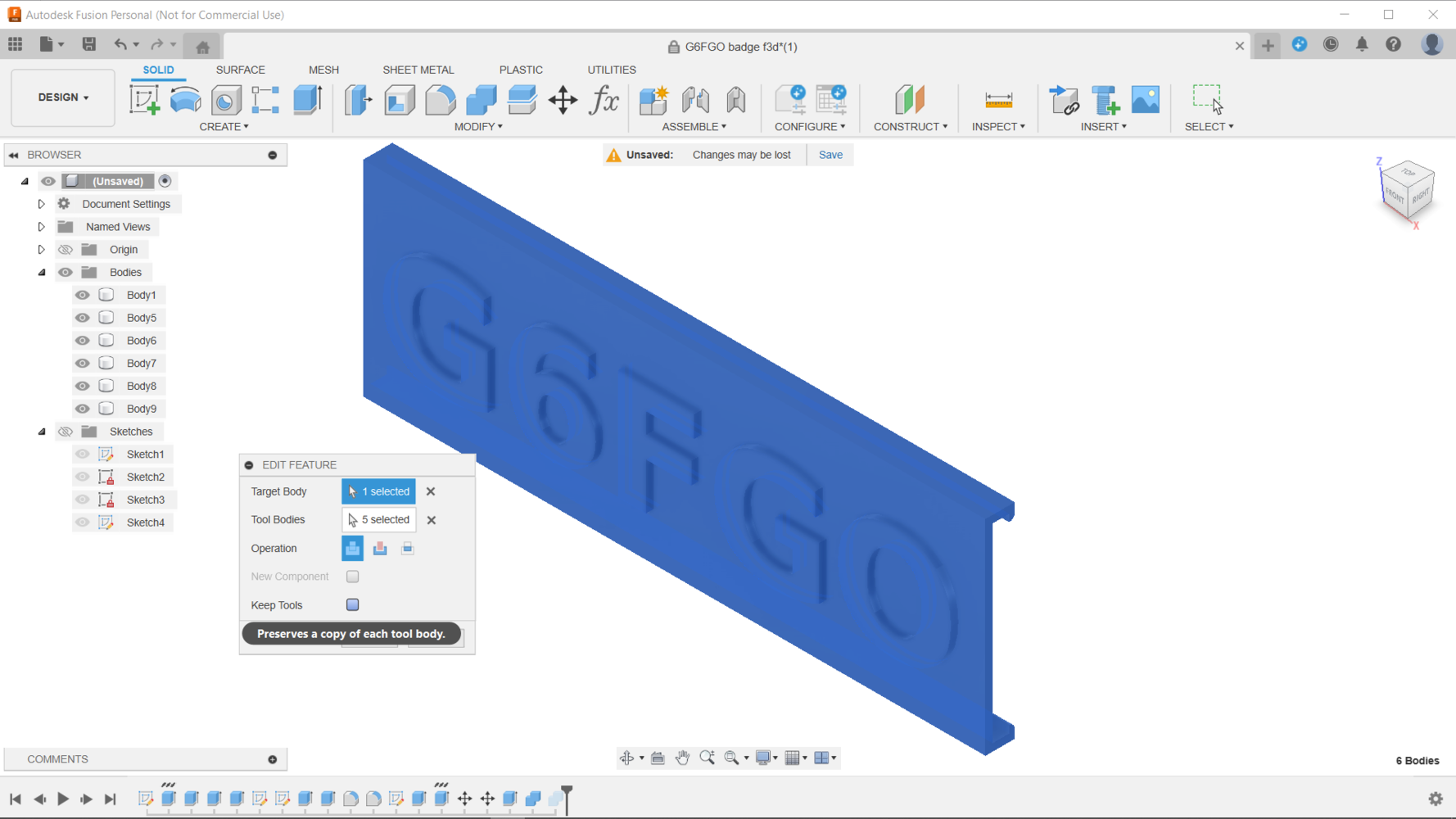
Task: Open the MODIFY dropdown menu
Action: click(478, 127)
